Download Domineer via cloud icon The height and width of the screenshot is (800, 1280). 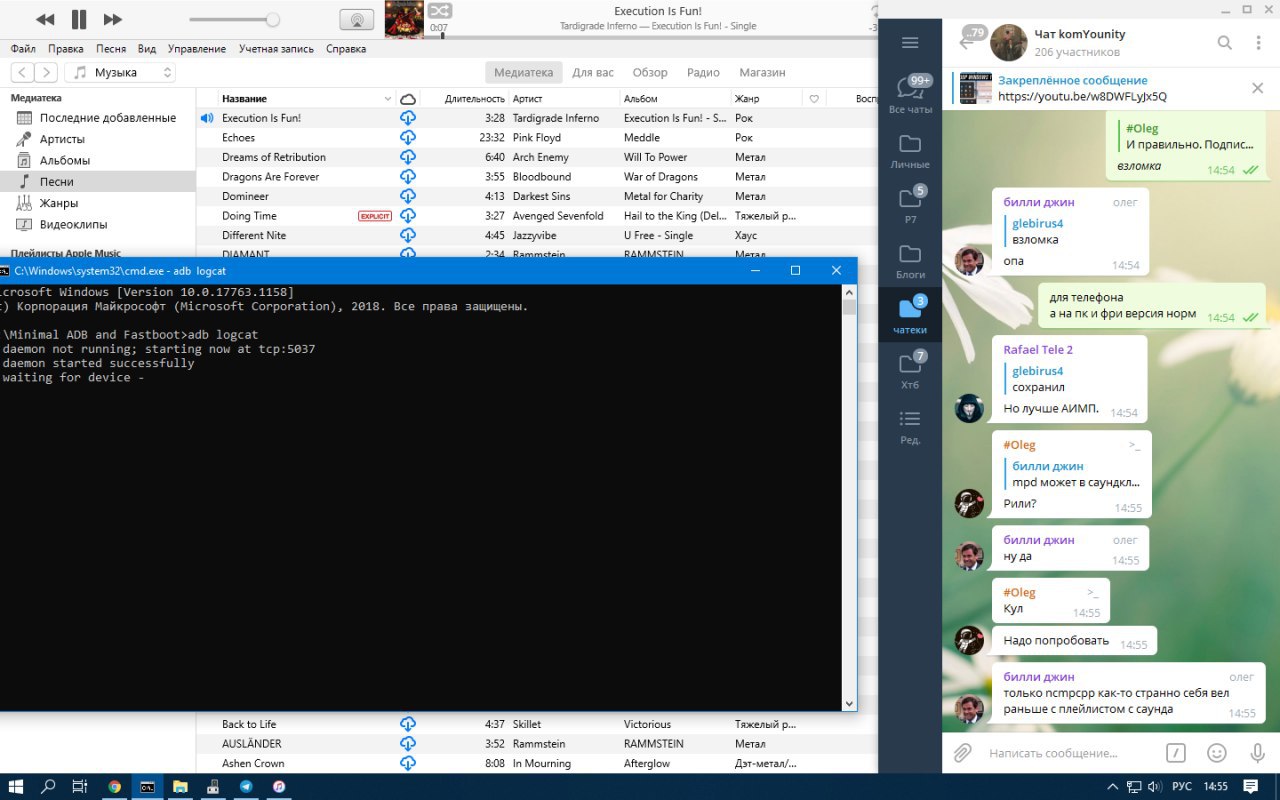click(408, 196)
